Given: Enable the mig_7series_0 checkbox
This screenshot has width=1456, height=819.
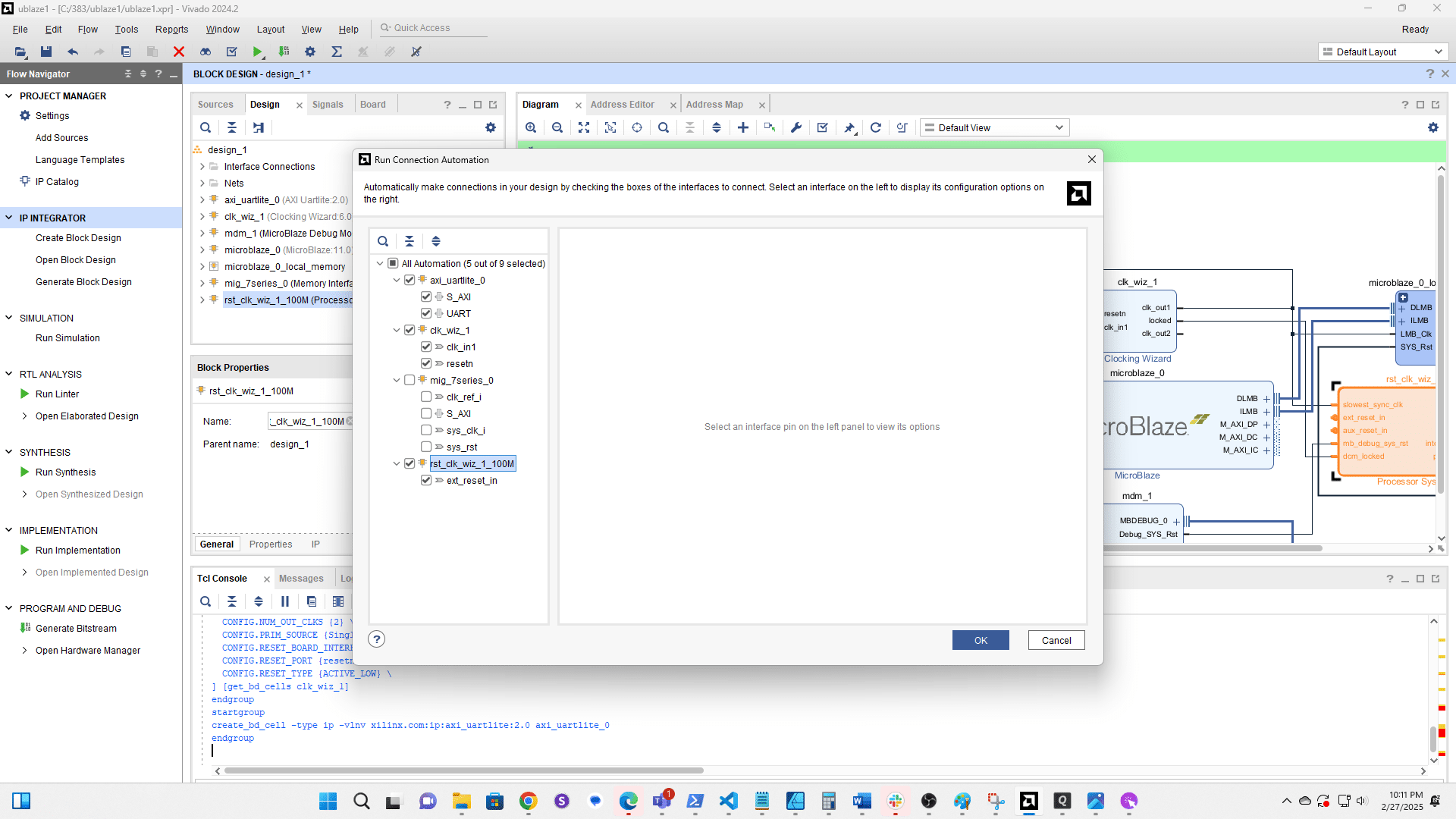Looking at the screenshot, I should [410, 381].
